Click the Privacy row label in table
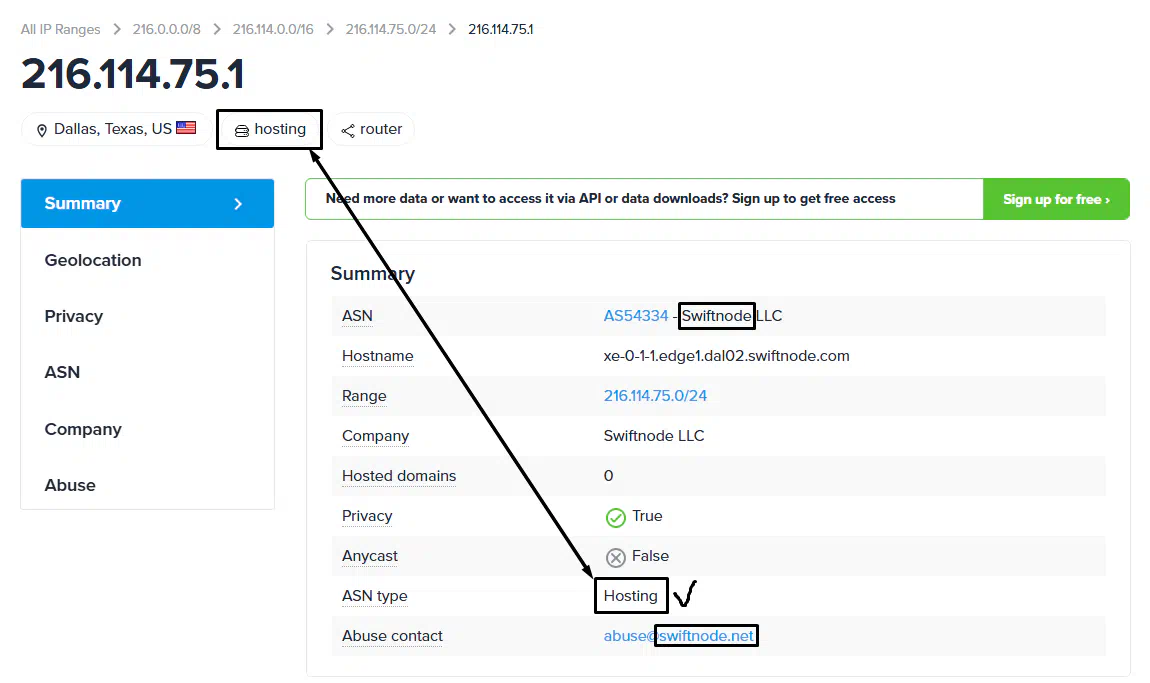The image size is (1150, 683). [x=367, y=516]
